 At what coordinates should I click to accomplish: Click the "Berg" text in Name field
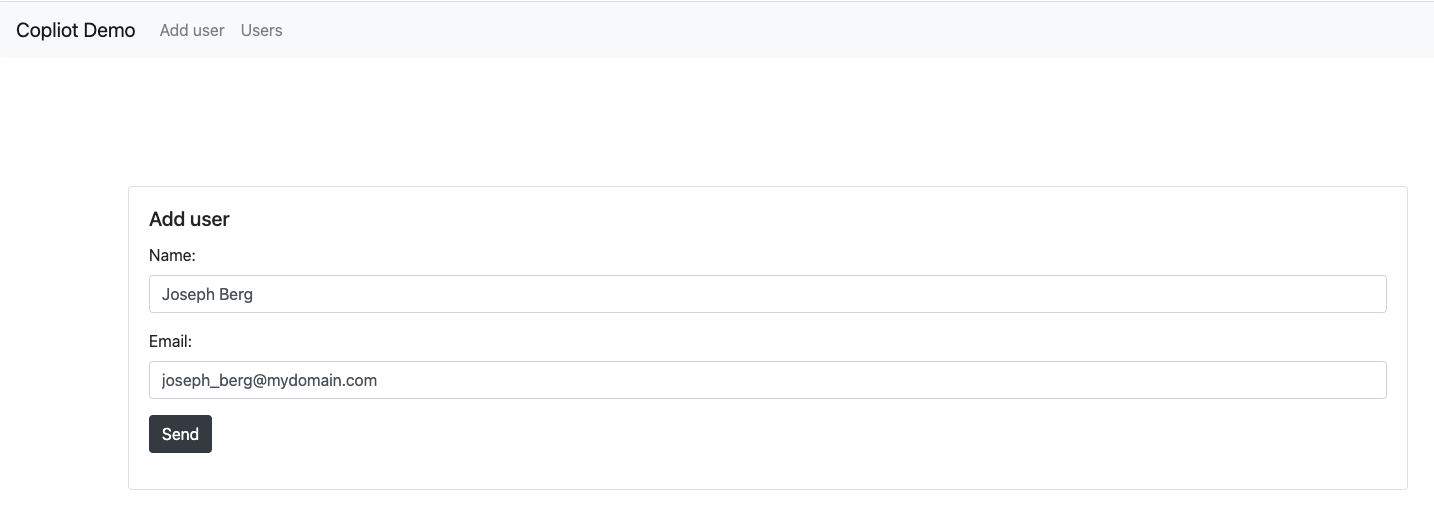click(x=236, y=295)
